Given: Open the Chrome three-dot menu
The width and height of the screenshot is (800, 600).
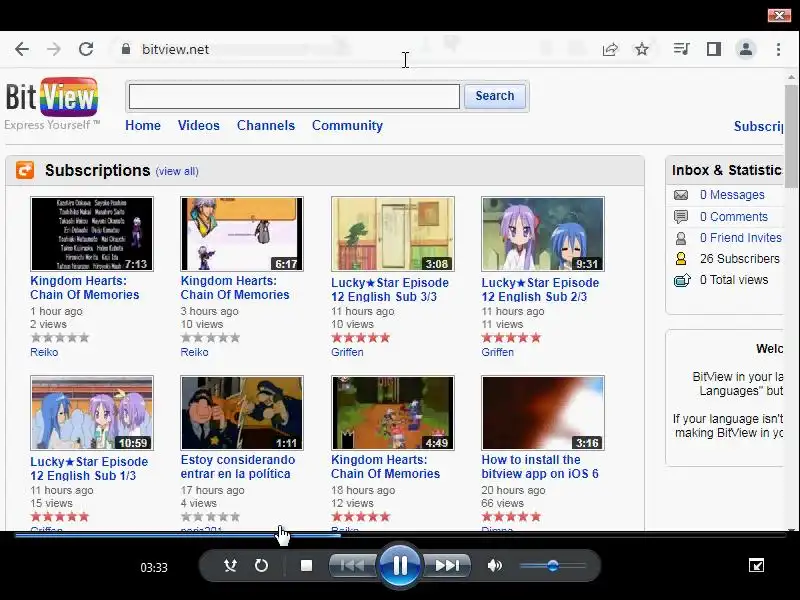Looking at the screenshot, I should click(778, 49).
